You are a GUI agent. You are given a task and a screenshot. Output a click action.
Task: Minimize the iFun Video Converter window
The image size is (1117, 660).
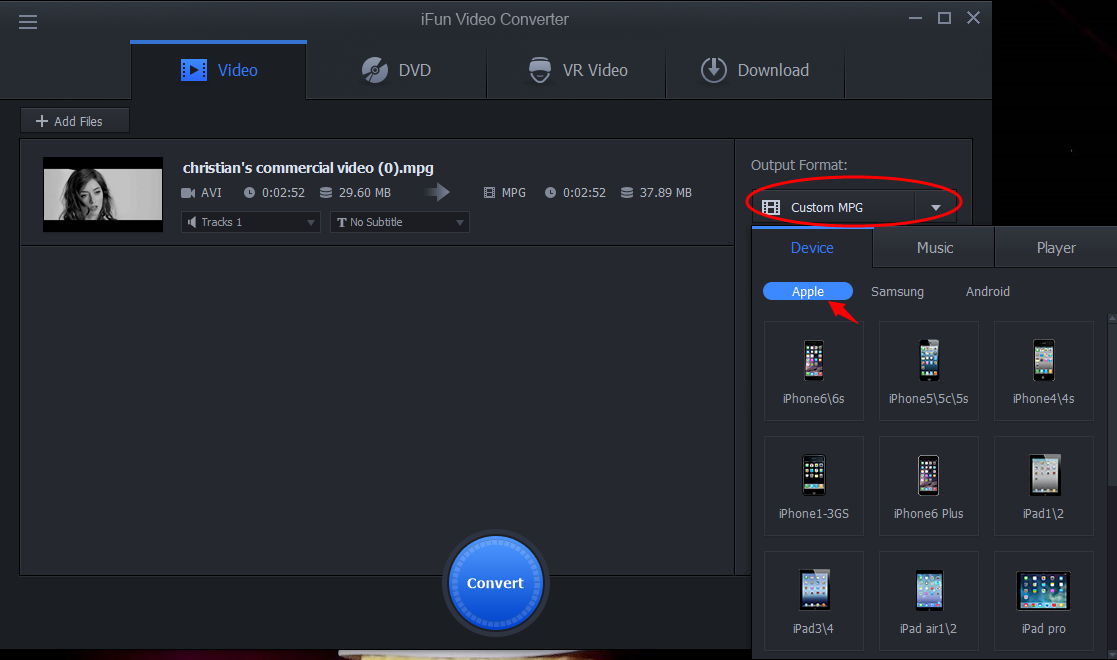pyautogui.click(x=915, y=18)
